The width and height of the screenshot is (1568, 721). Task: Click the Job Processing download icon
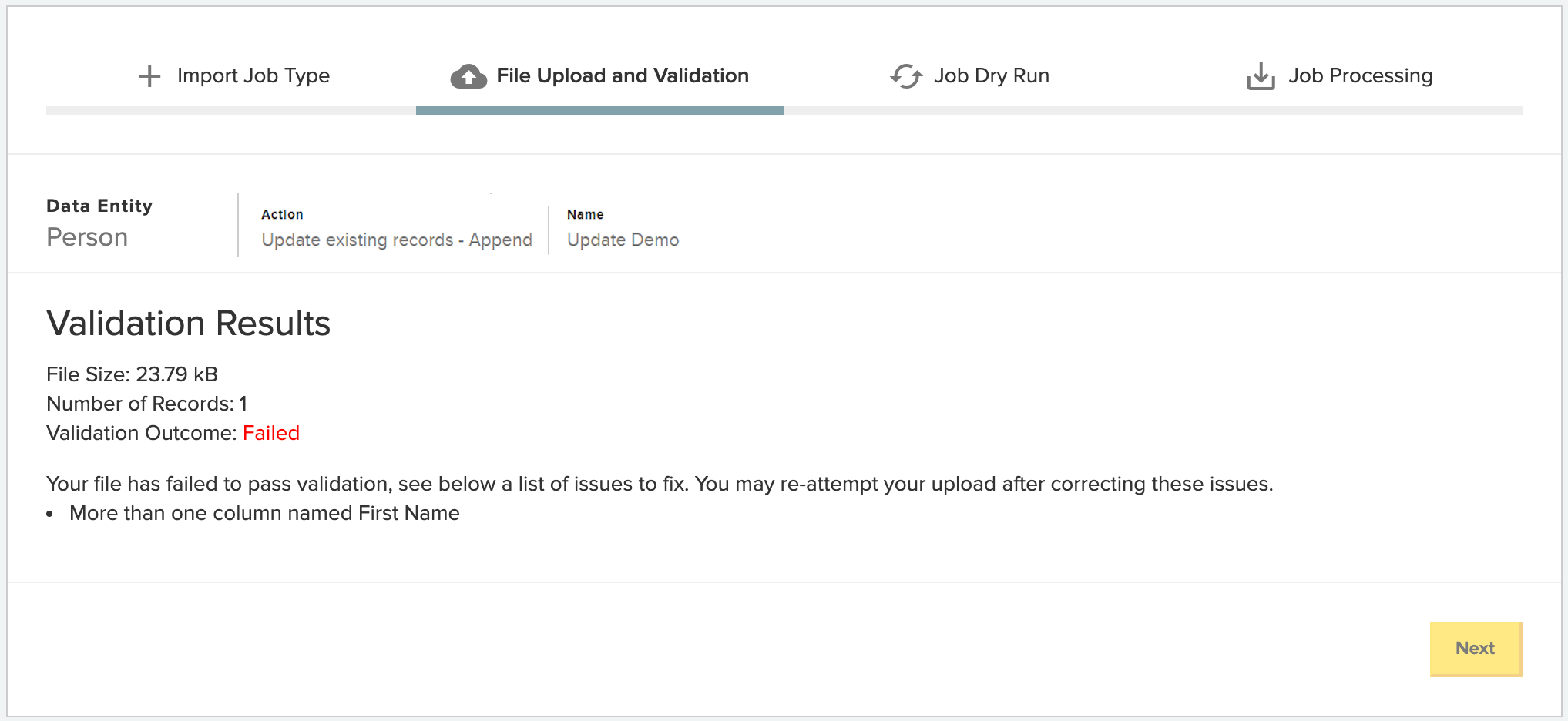(x=1261, y=76)
